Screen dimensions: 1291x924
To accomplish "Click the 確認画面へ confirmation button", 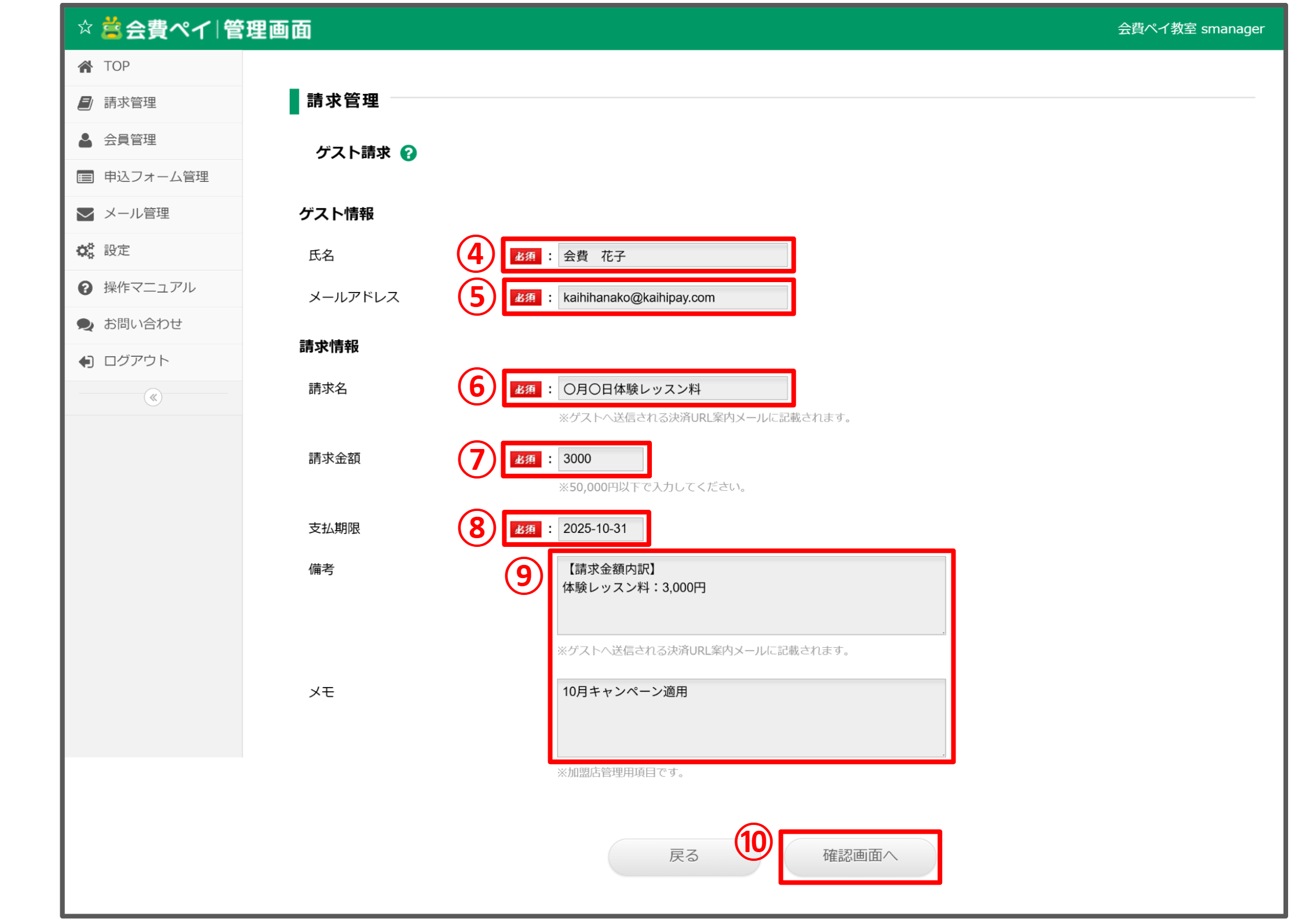I will pyautogui.click(x=860, y=856).
